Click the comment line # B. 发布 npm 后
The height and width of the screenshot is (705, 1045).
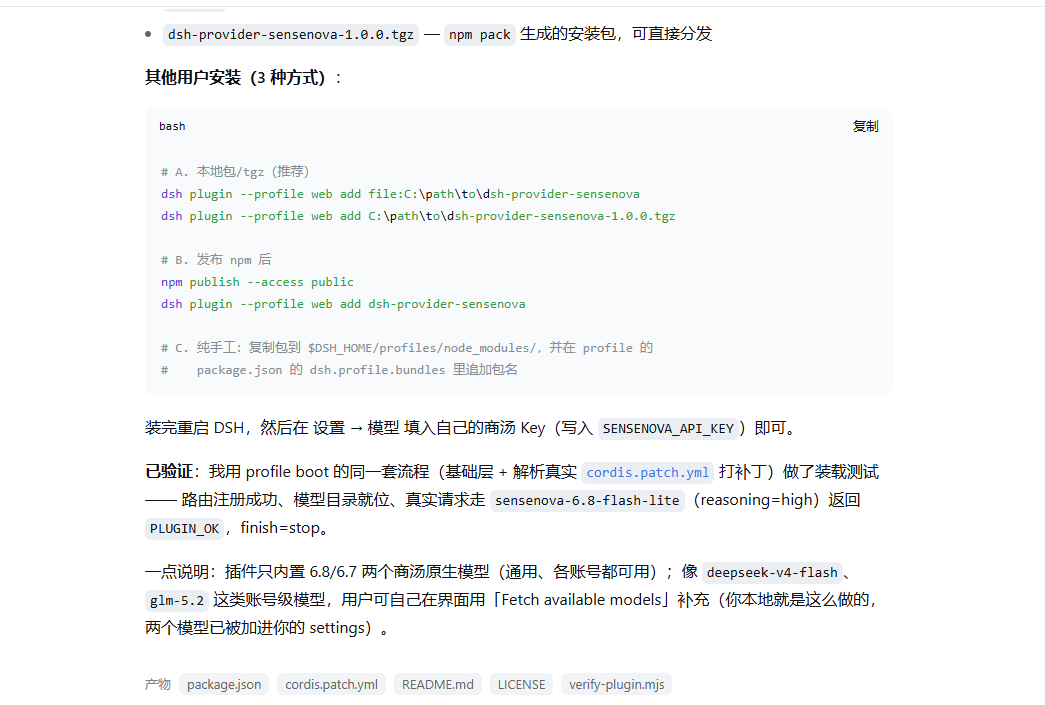coord(216,260)
